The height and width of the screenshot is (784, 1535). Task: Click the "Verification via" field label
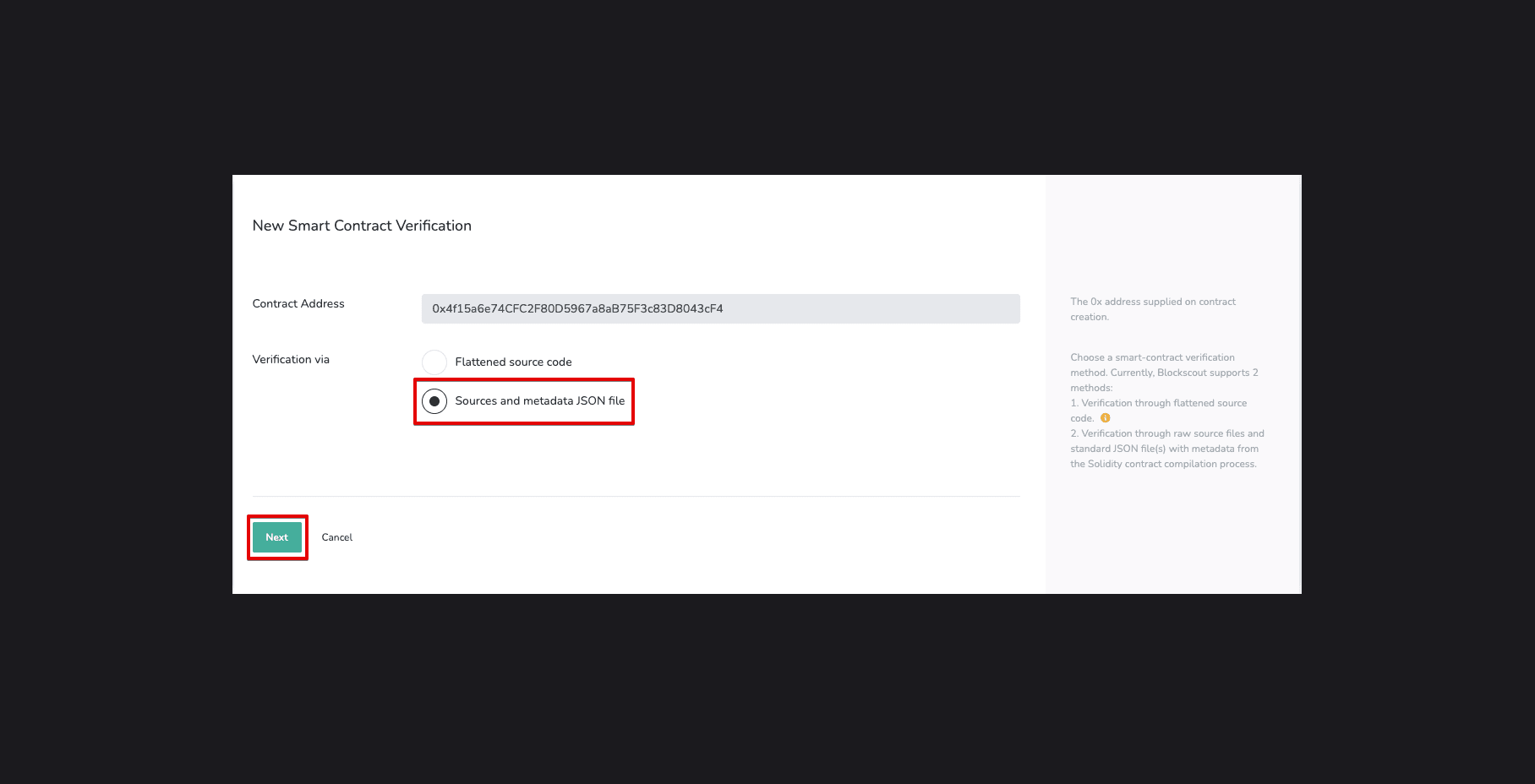(x=291, y=359)
